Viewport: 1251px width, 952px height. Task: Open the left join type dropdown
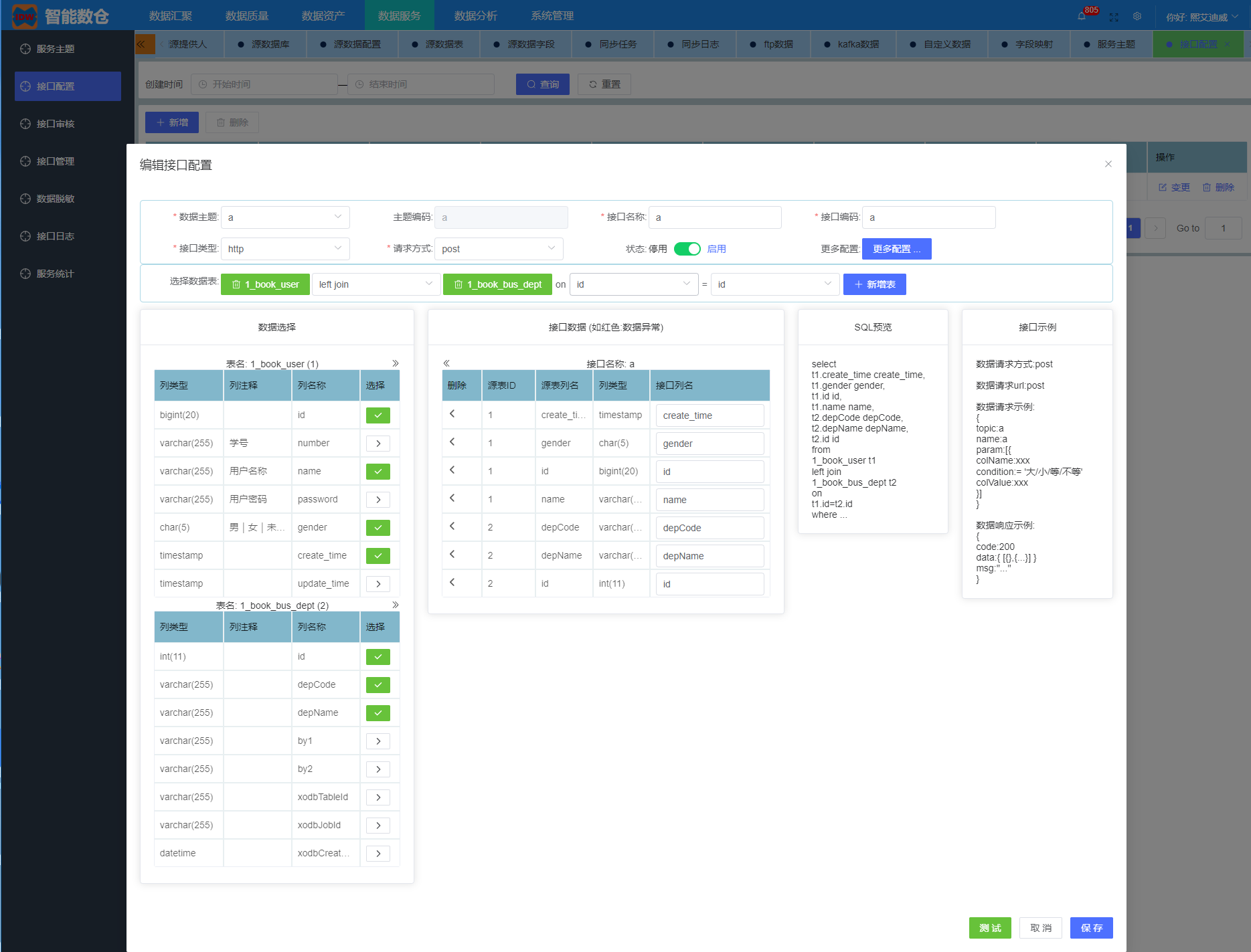coord(376,284)
